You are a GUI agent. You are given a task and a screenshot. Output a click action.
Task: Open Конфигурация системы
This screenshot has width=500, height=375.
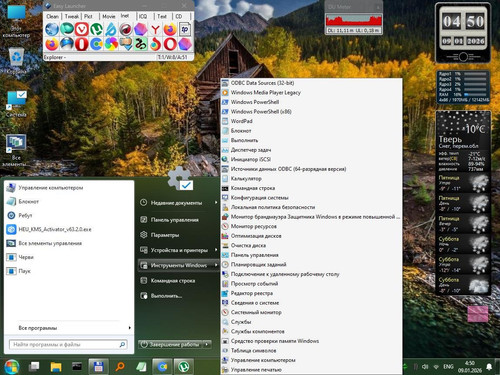tap(311, 198)
